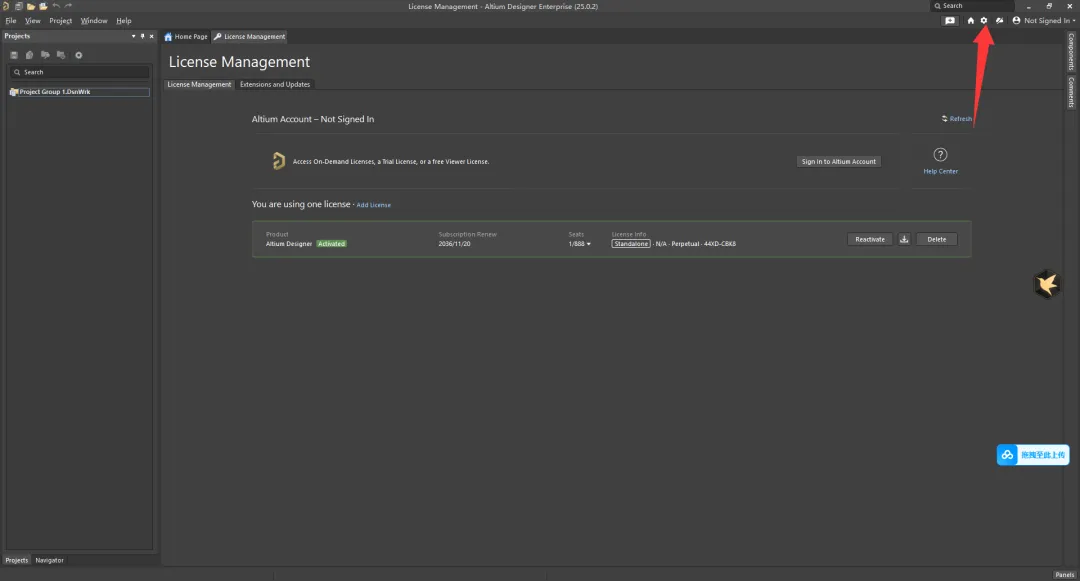Open the Extensions and Updates sub-tab
The width and height of the screenshot is (1080, 581).
(x=275, y=85)
